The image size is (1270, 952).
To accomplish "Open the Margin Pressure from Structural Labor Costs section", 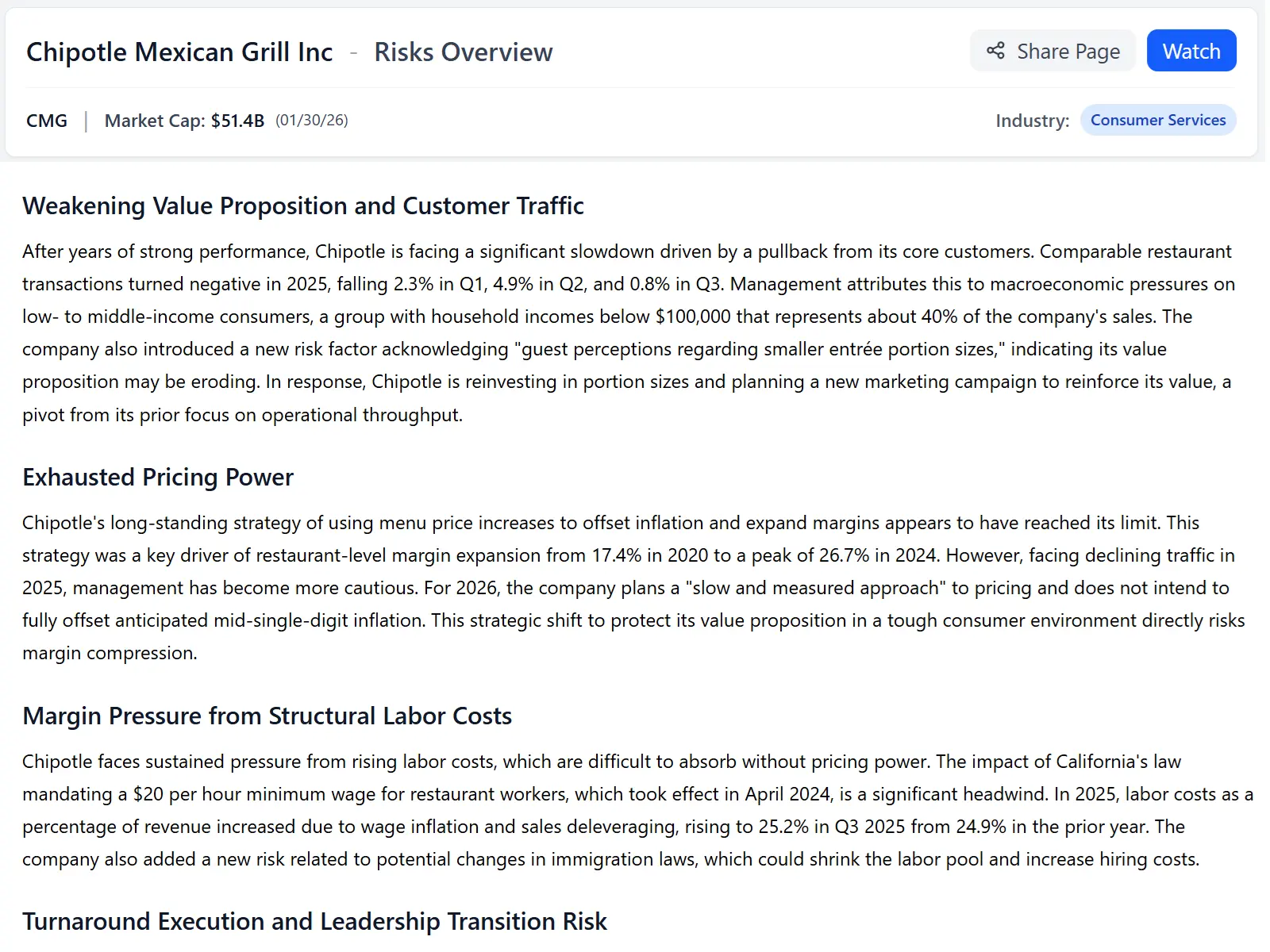I will (267, 715).
